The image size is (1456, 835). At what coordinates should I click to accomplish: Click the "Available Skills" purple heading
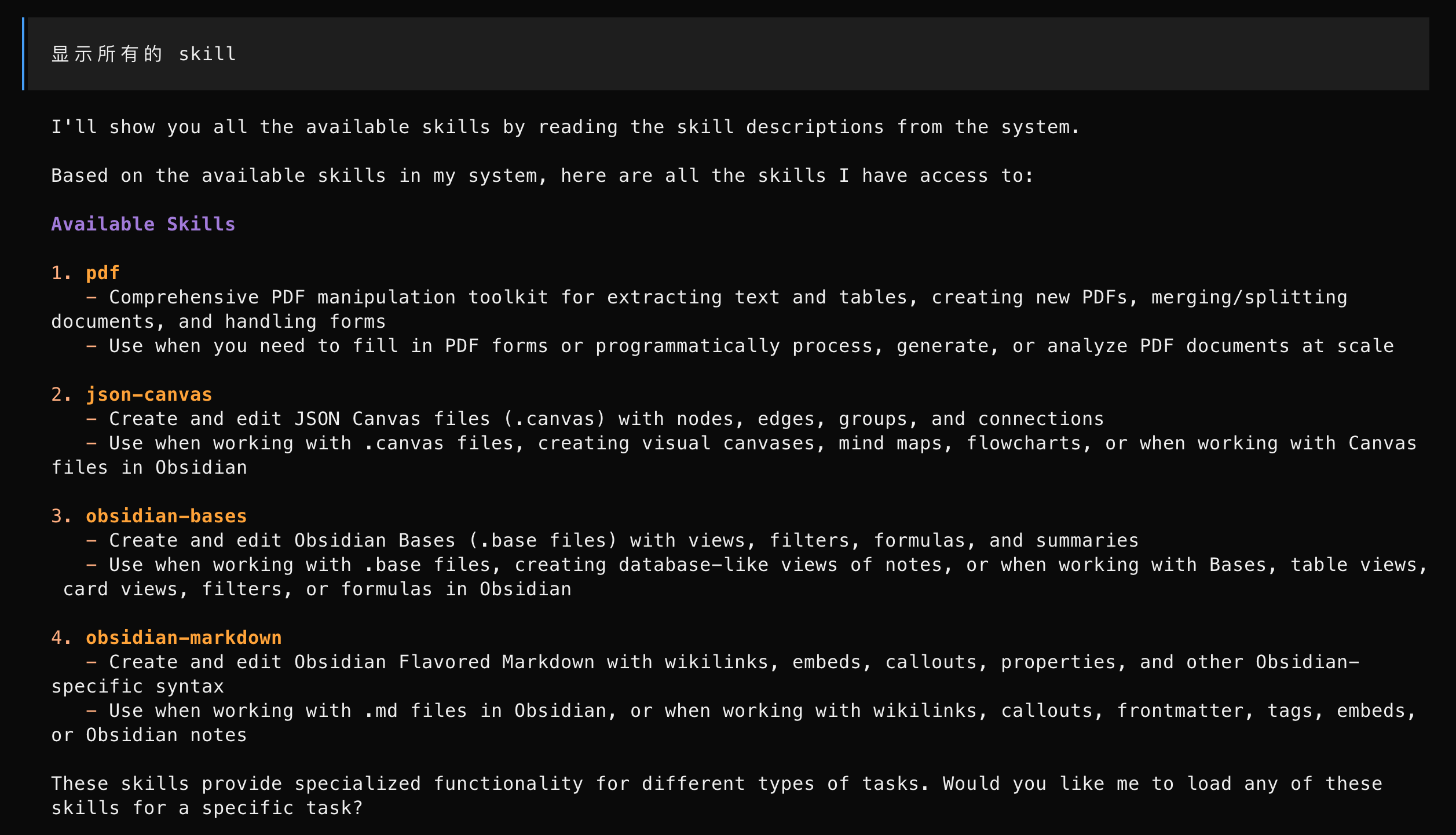[143, 224]
